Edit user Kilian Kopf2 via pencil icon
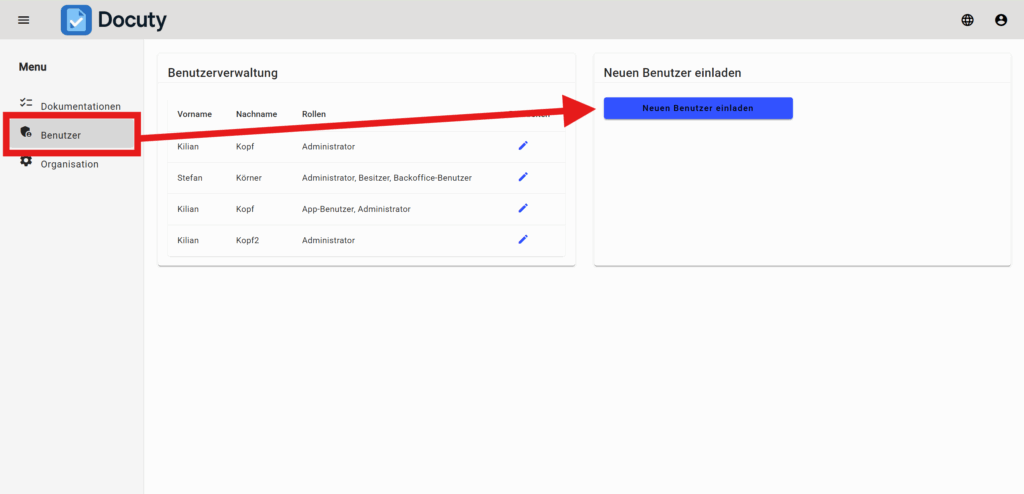This screenshot has width=1024, height=494. pos(522,240)
